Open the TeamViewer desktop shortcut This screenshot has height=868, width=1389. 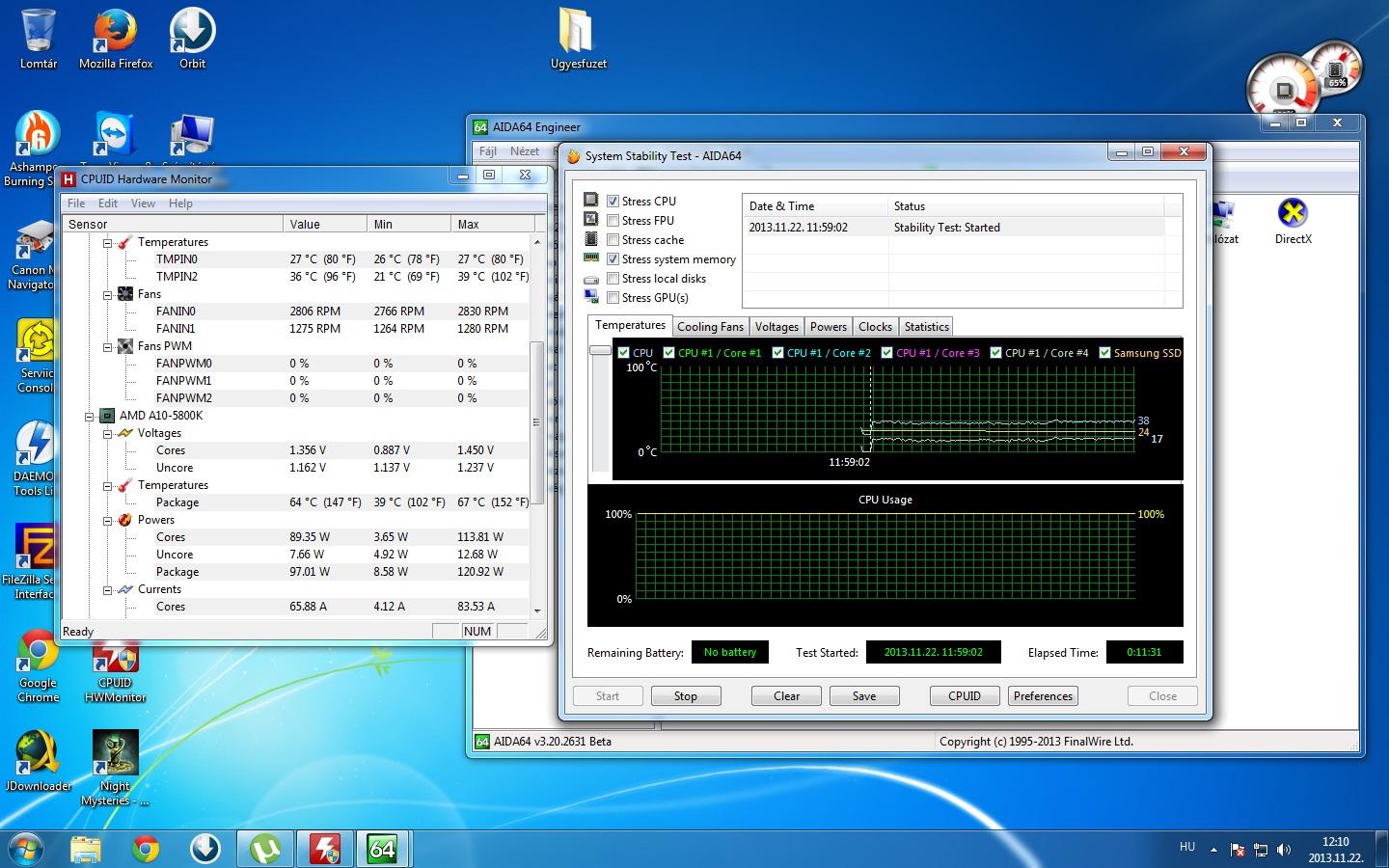click(115, 135)
